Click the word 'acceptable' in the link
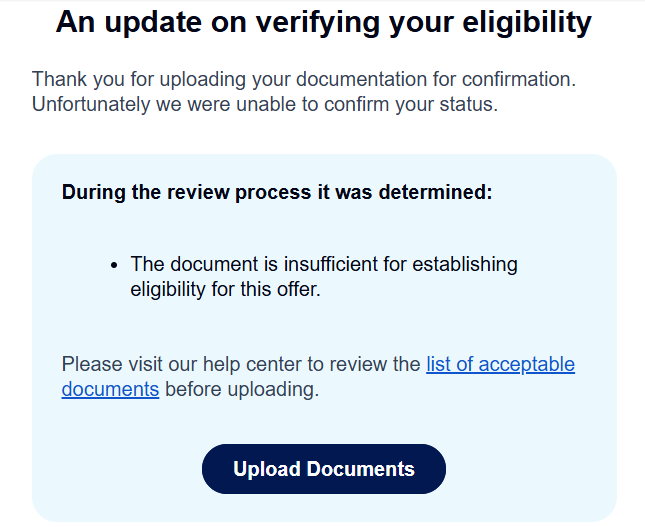 point(527,365)
